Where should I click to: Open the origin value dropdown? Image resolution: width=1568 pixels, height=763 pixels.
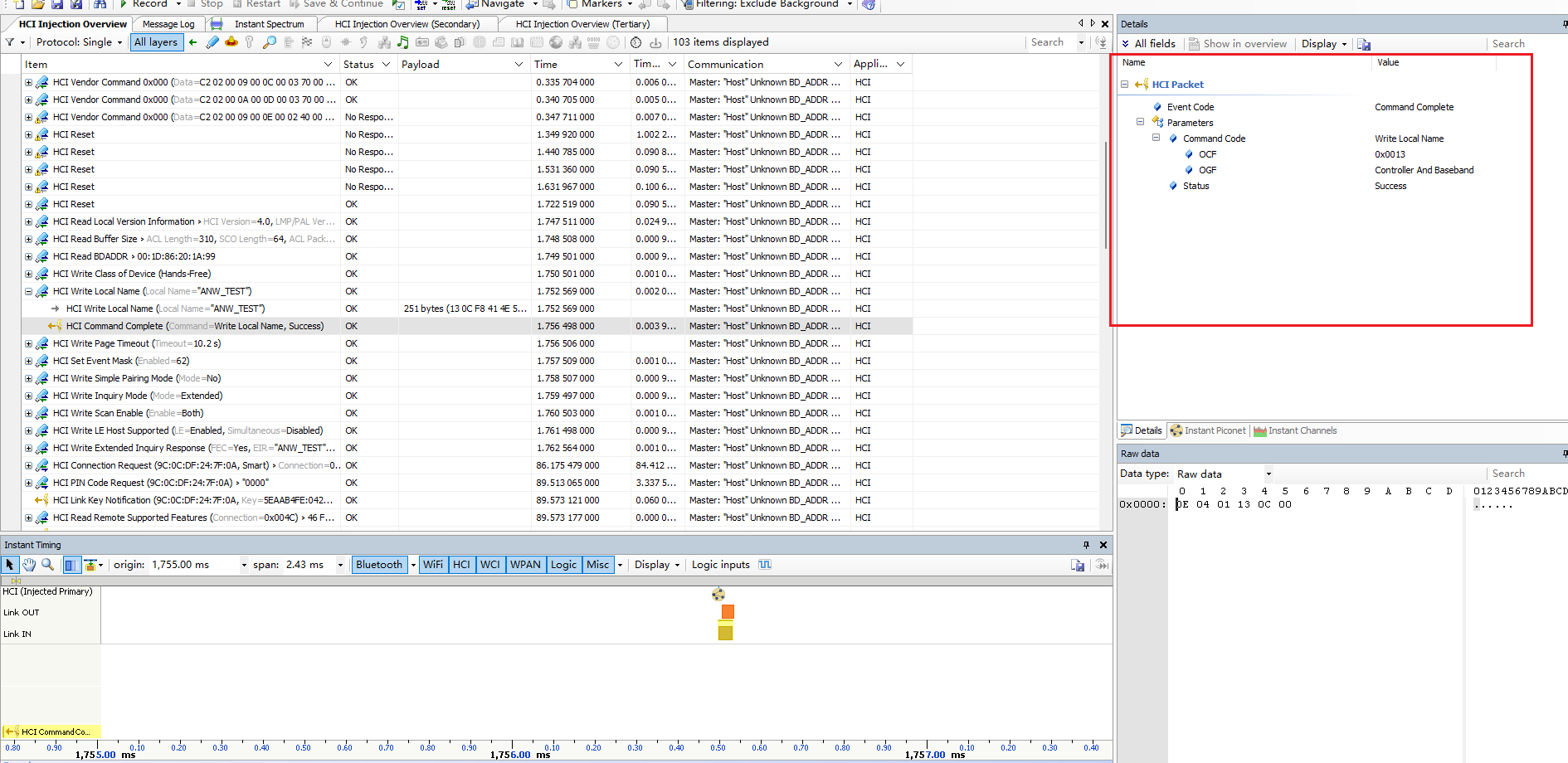(244, 565)
